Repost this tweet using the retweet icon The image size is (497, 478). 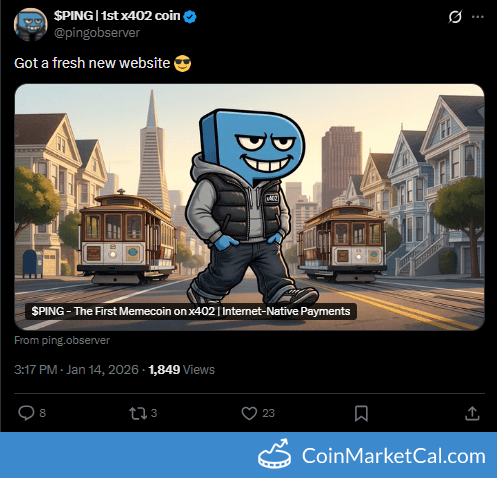[x=138, y=413]
